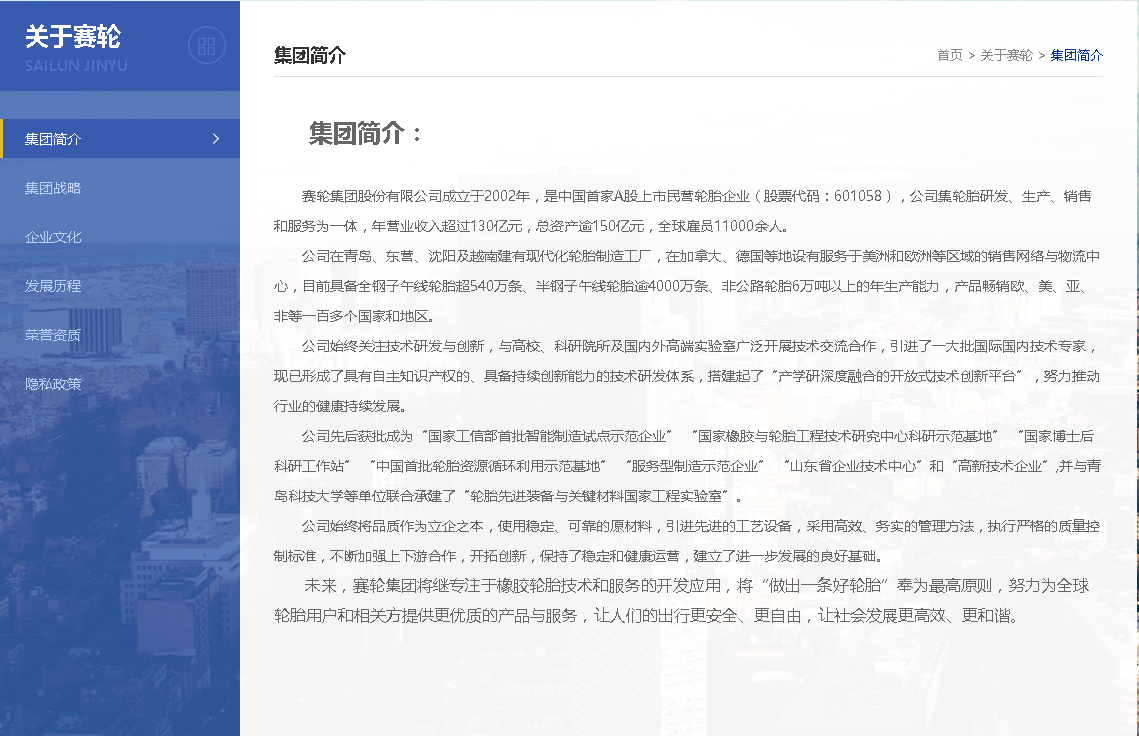Screen dimensions: 1139x736
Task: Open the 隐私政策 sidebar entry
Action: [54, 384]
